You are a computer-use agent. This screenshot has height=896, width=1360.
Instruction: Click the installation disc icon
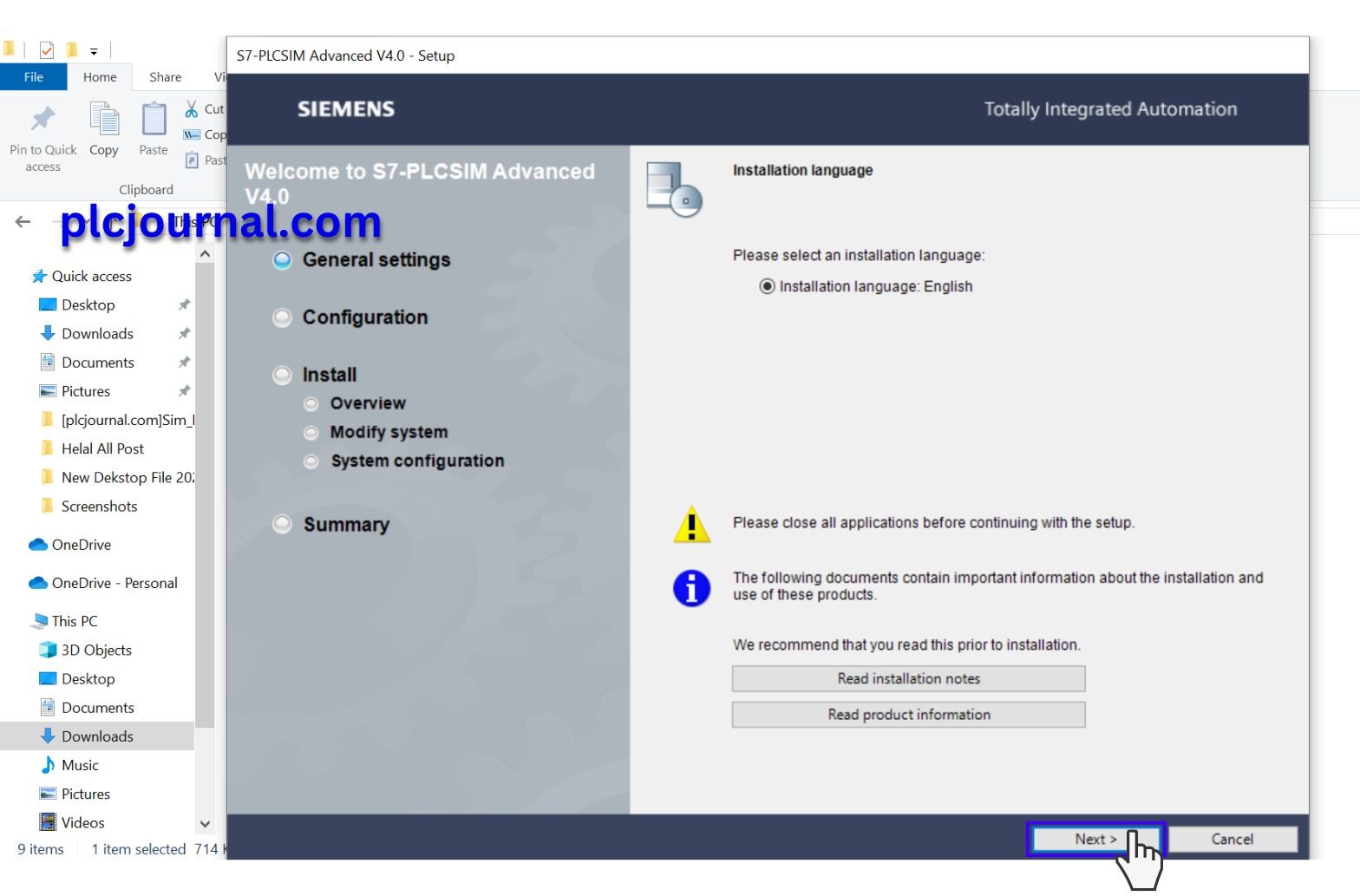coord(674,189)
